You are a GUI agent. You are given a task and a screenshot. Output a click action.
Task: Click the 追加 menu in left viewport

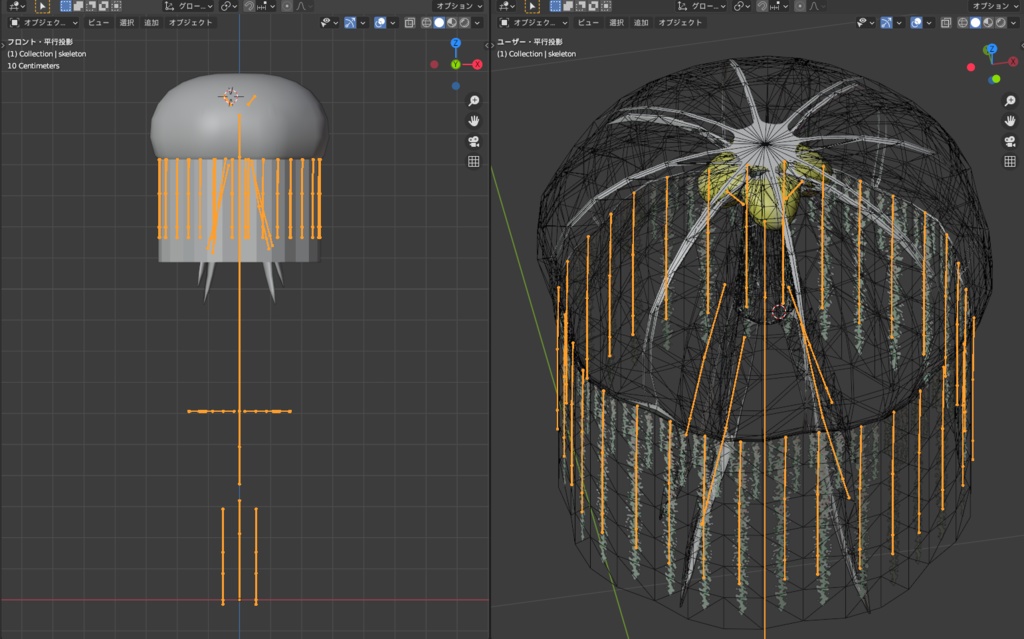151,22
